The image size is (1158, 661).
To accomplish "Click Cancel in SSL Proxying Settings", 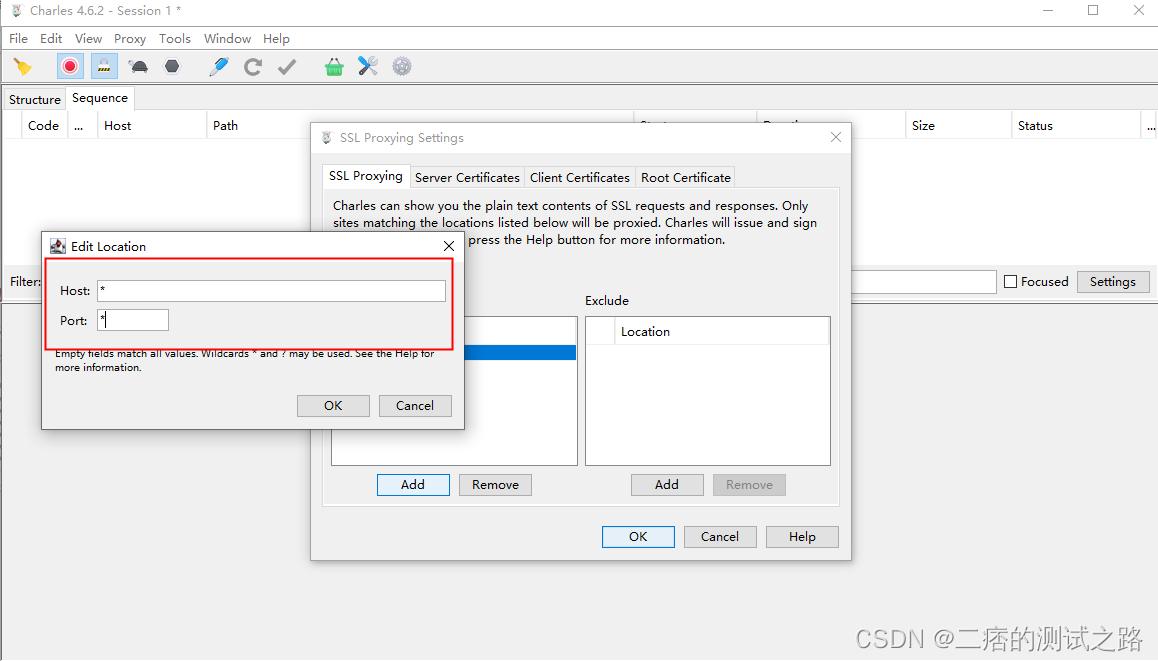I will point(720,537).
